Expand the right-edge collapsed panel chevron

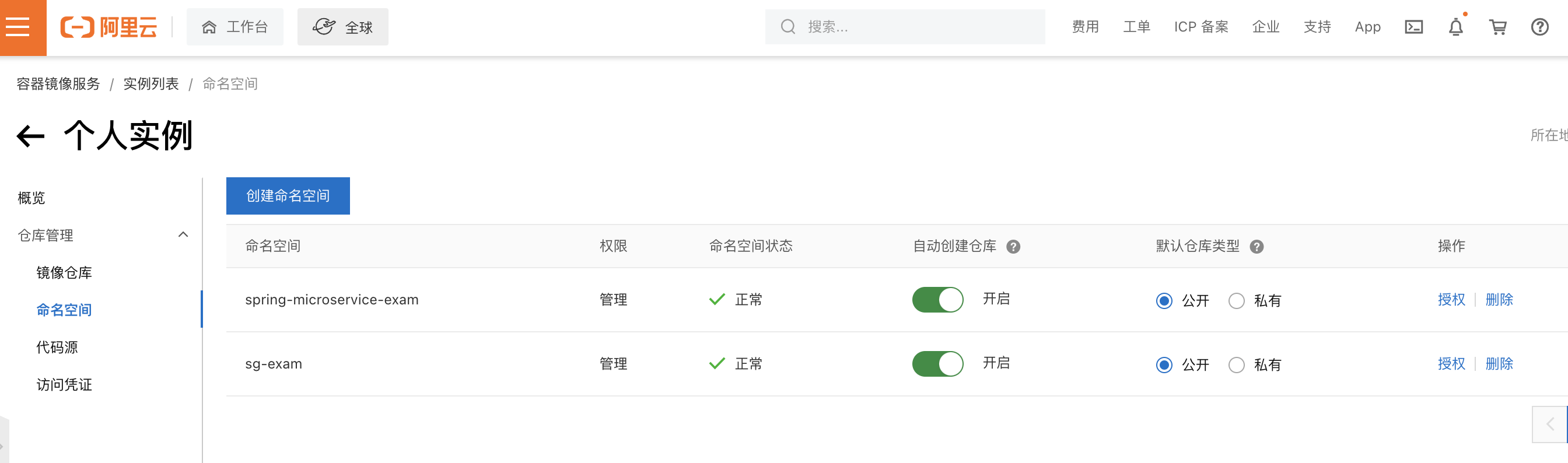1550,424
